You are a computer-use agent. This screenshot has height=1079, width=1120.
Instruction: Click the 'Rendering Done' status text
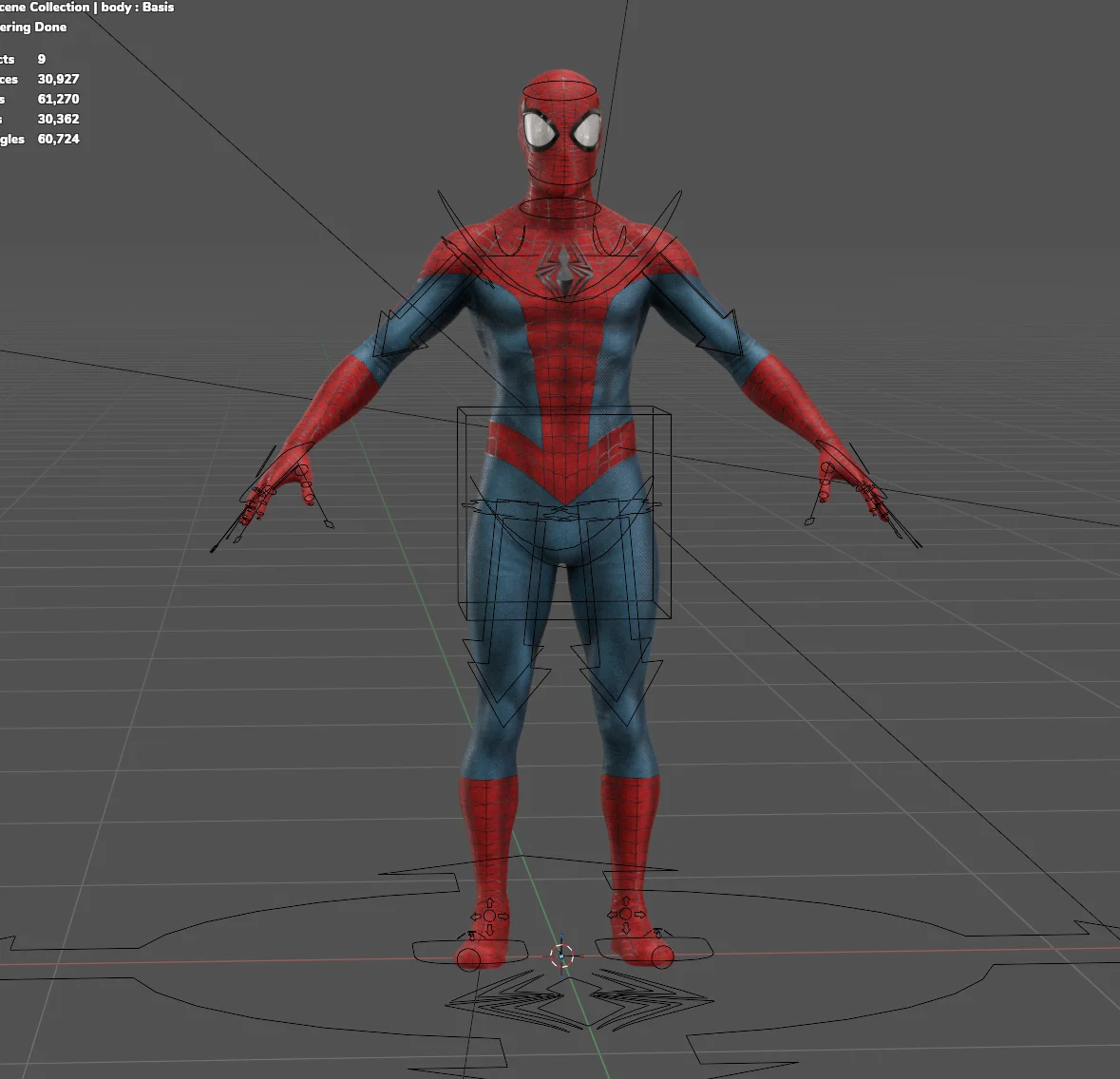tap(33, 27)
